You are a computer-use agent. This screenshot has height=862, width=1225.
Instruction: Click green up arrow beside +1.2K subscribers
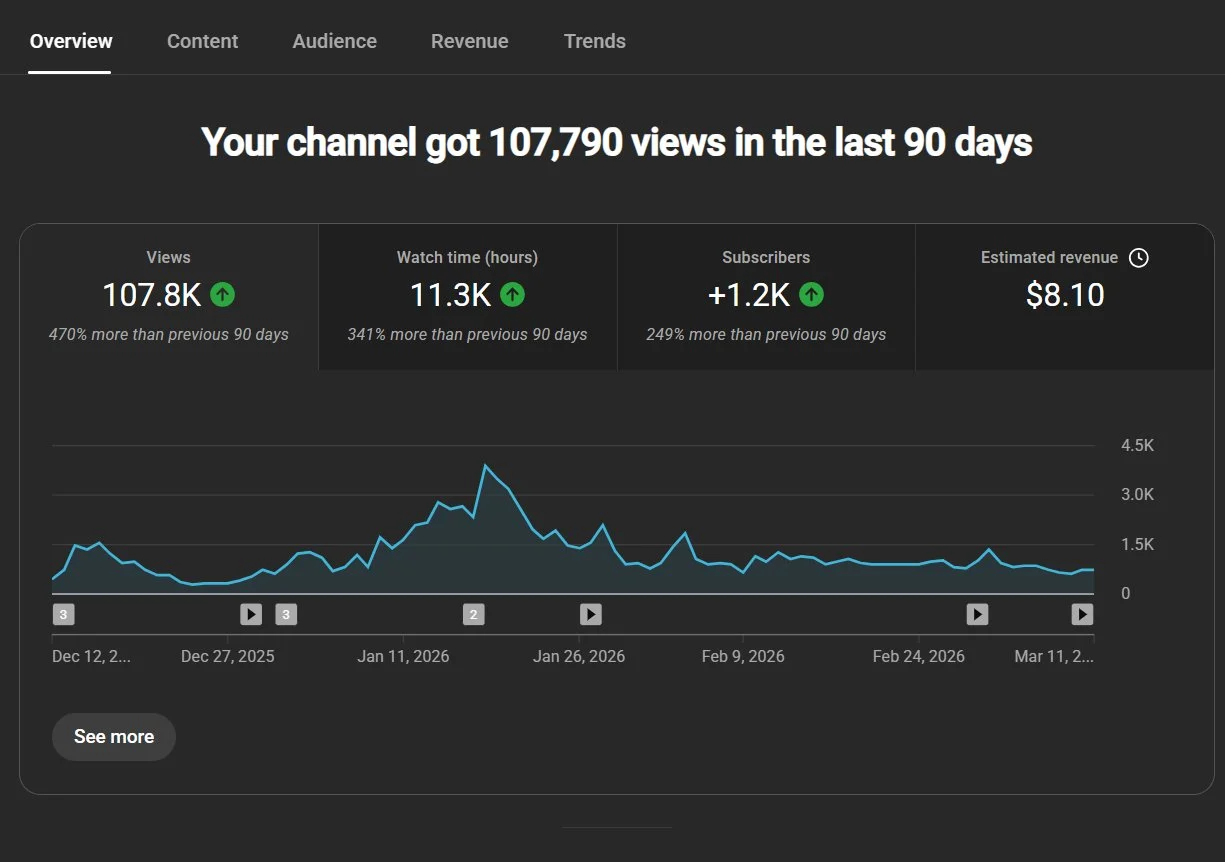tap(811, 295)
